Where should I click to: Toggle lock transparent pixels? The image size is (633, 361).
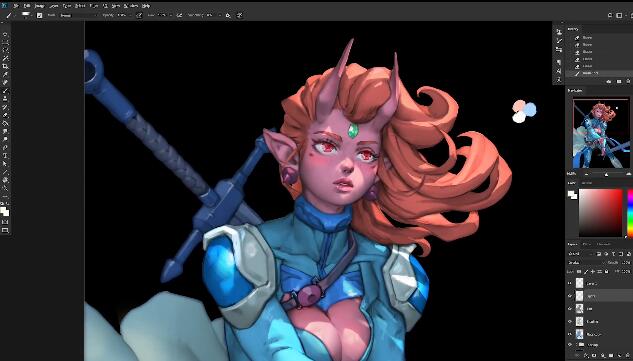579,271
